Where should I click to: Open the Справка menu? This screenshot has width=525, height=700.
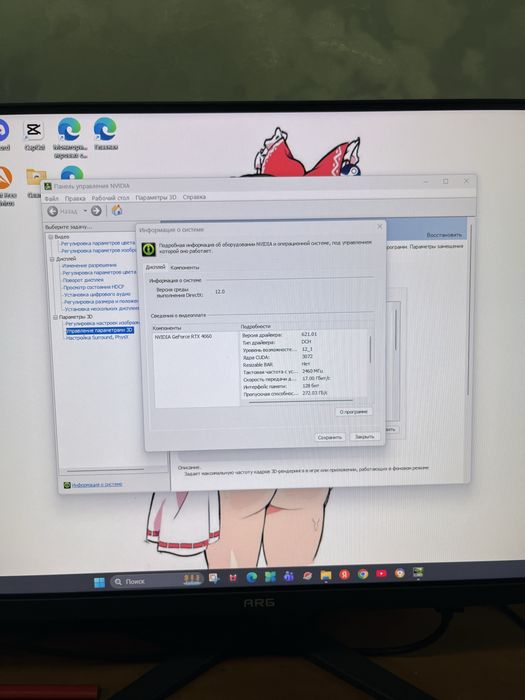194,196
